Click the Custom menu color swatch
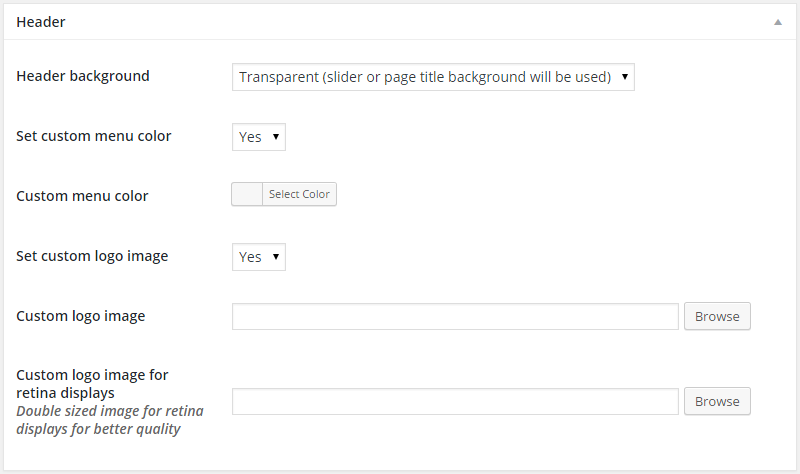This screenshot has width=800, height=474. coord(247,194)
